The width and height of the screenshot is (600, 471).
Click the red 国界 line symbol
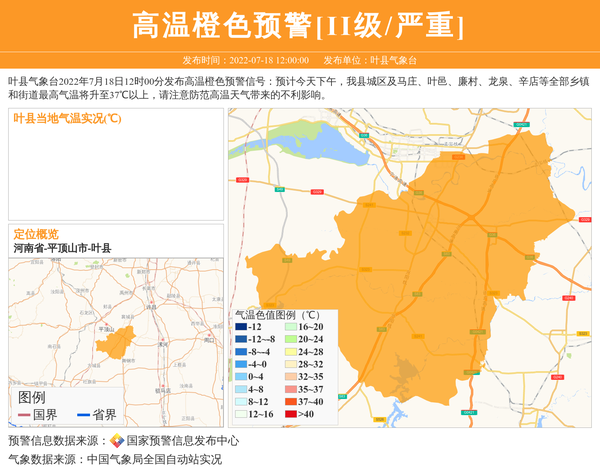(24, 414)
